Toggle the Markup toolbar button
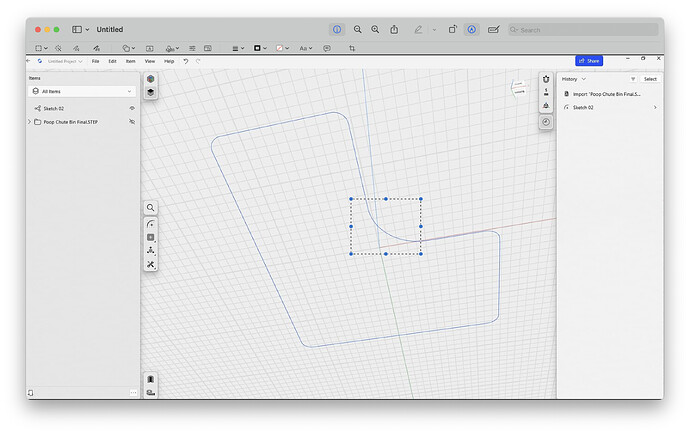The image size is (690, 434). (471, 29)
